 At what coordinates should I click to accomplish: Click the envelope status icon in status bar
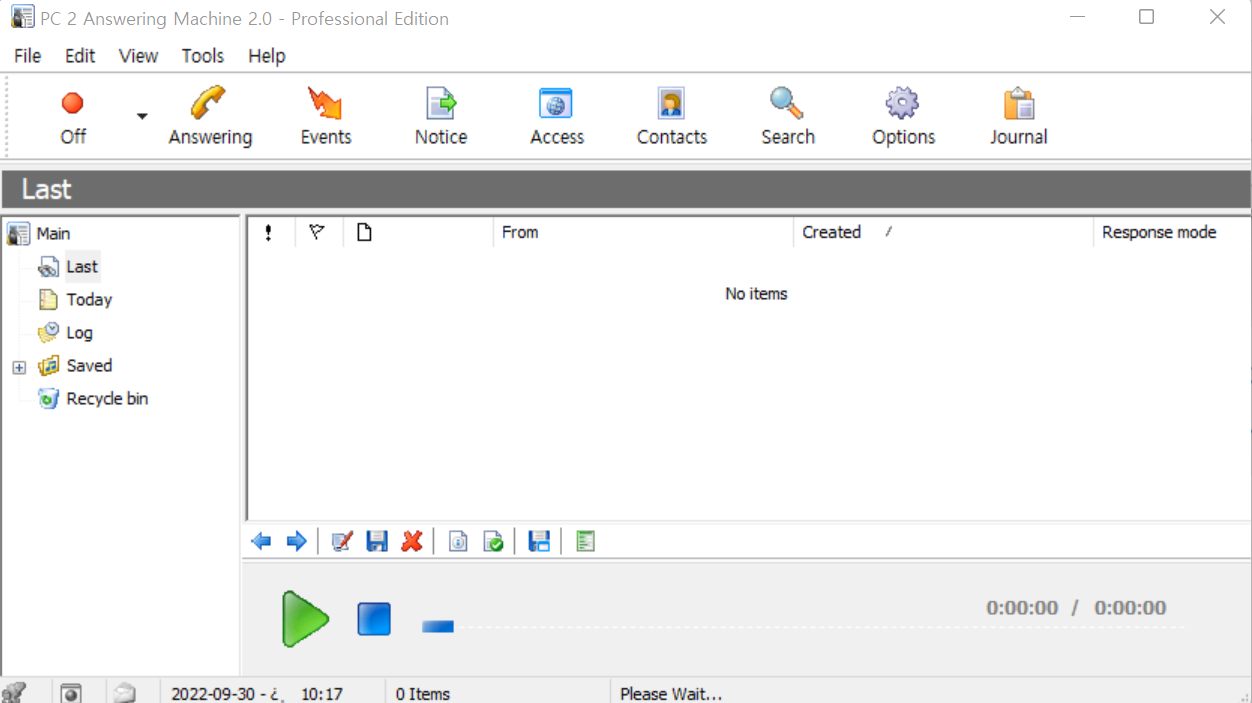(125, 692)
